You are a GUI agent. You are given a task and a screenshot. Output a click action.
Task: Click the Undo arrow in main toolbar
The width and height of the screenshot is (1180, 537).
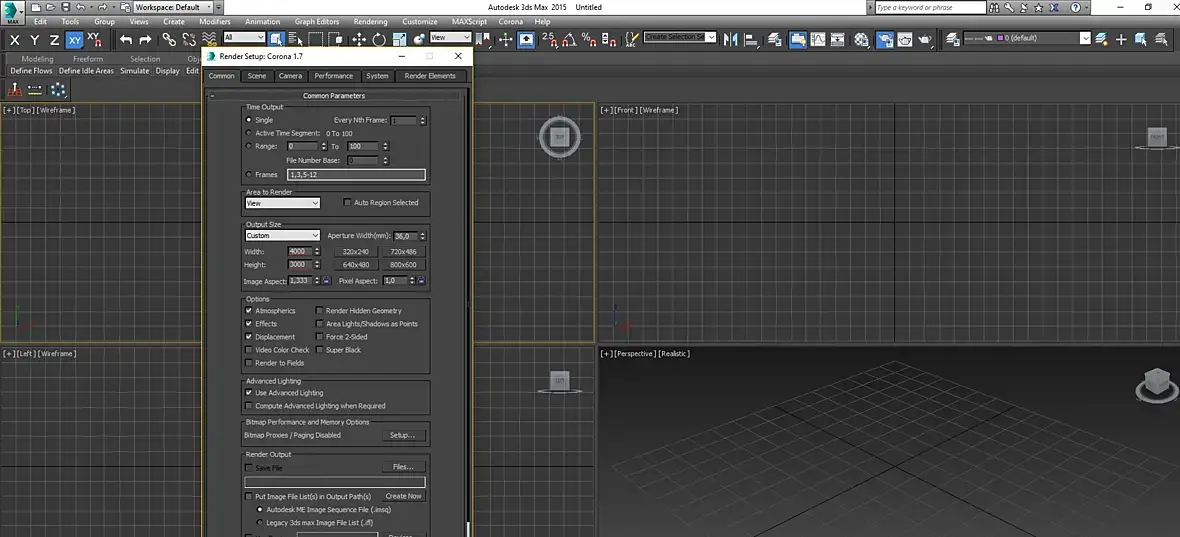tap(126, 40)
